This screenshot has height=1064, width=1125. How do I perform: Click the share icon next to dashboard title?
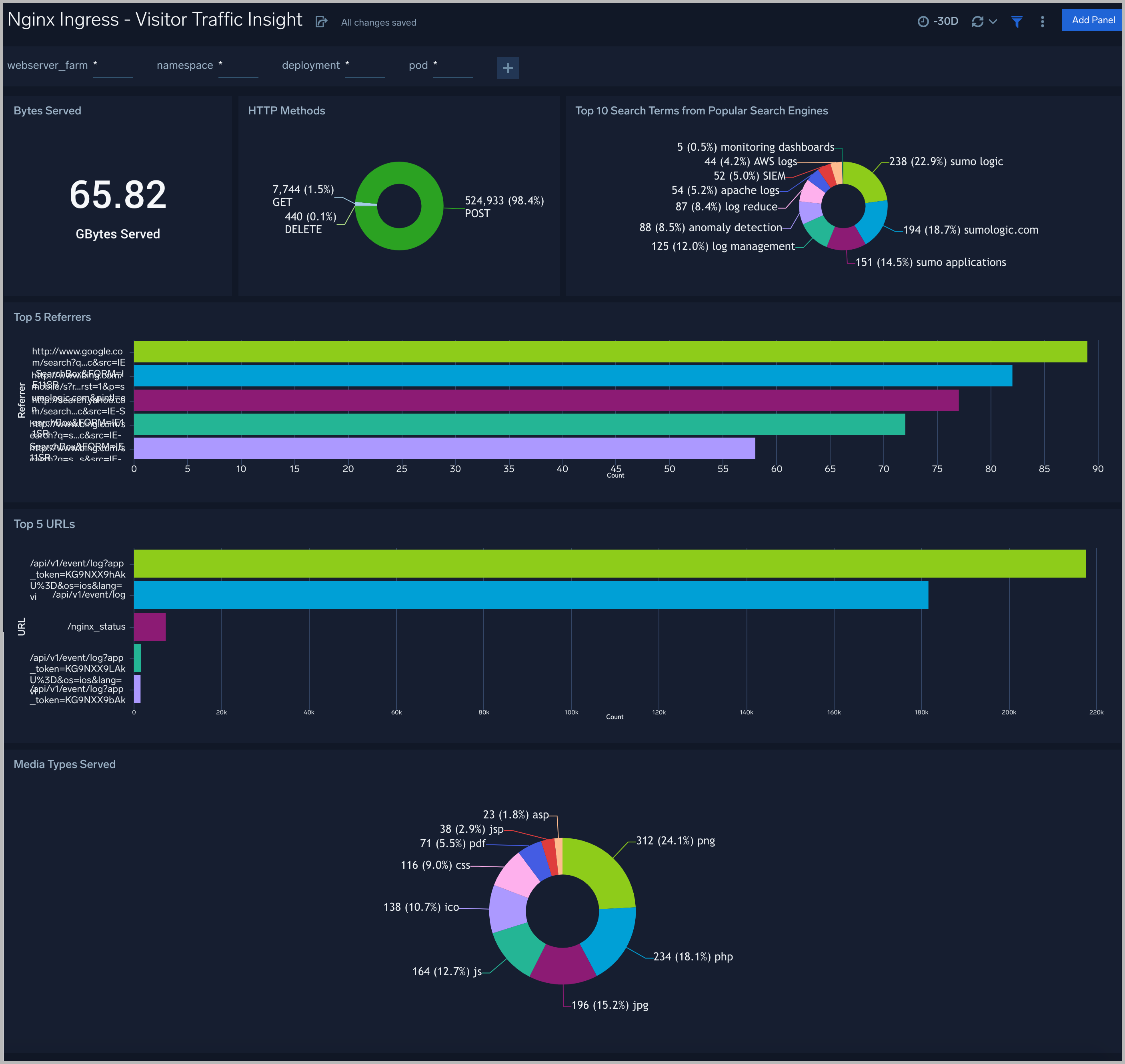tap(322, 22)
